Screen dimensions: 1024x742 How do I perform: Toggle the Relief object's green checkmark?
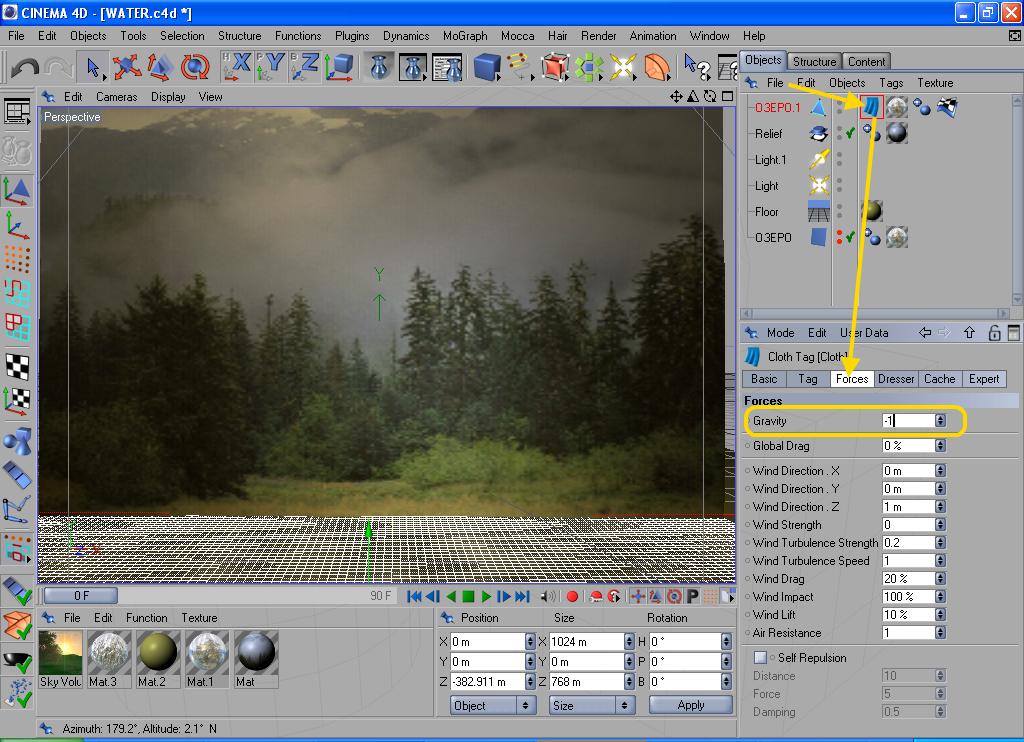point(850,134)
